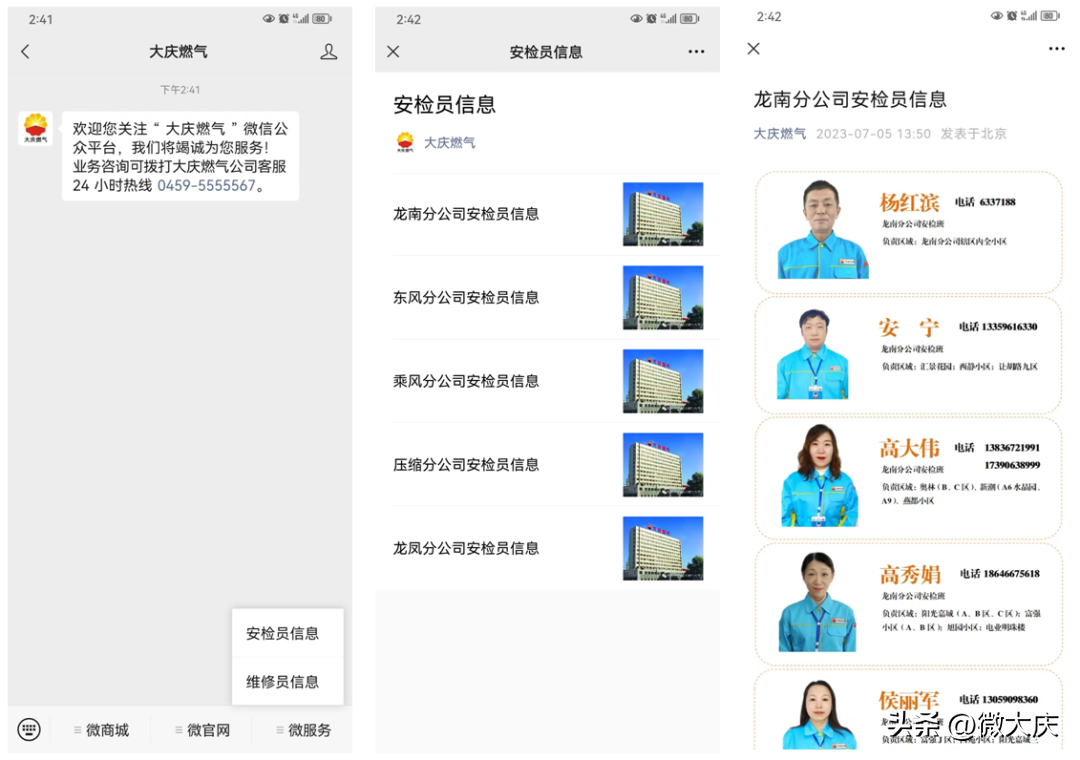Tap 杨红滨 phone number 6337188
The width and height of the screenshot is (1080, 760).
997,202
